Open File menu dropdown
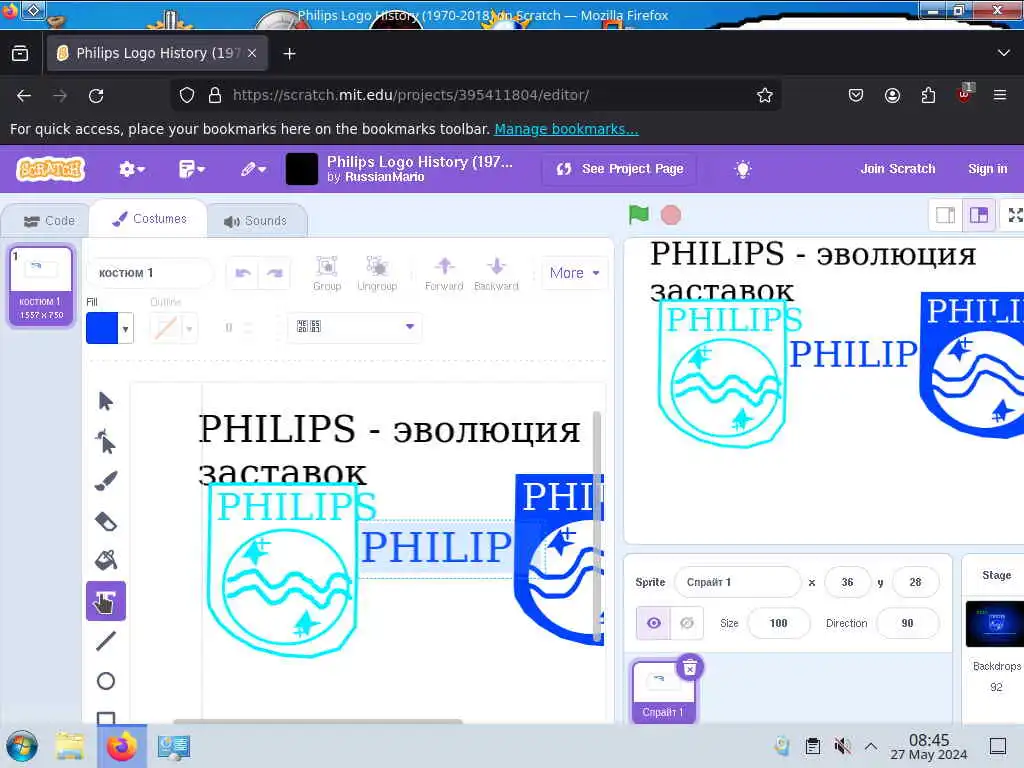This screenshot has height=768, width=1024. (191, 169)
